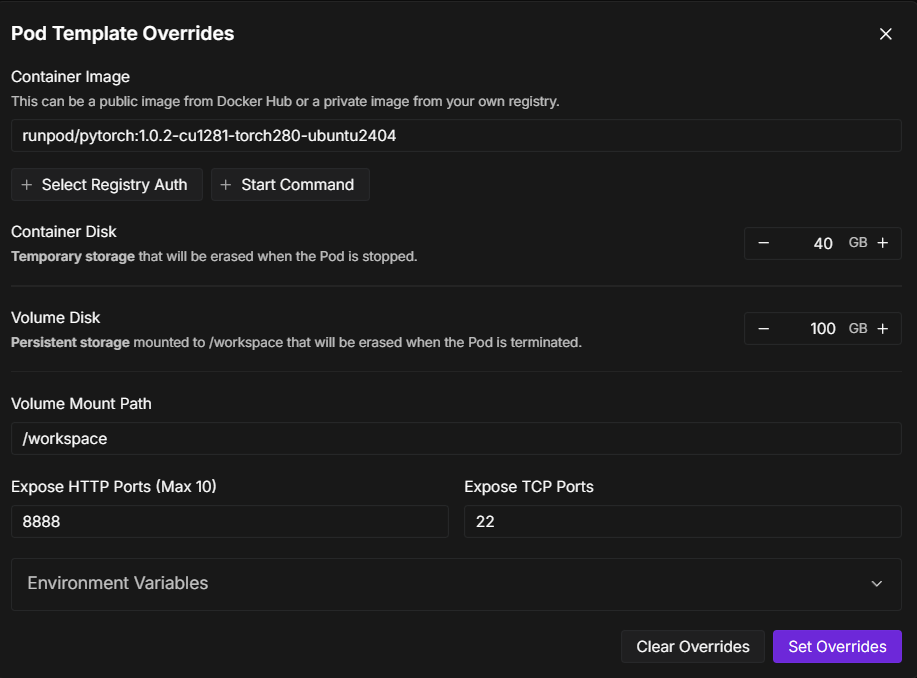
Task: Increase Volume Disk size with plus icon
Action: [882, 329]
